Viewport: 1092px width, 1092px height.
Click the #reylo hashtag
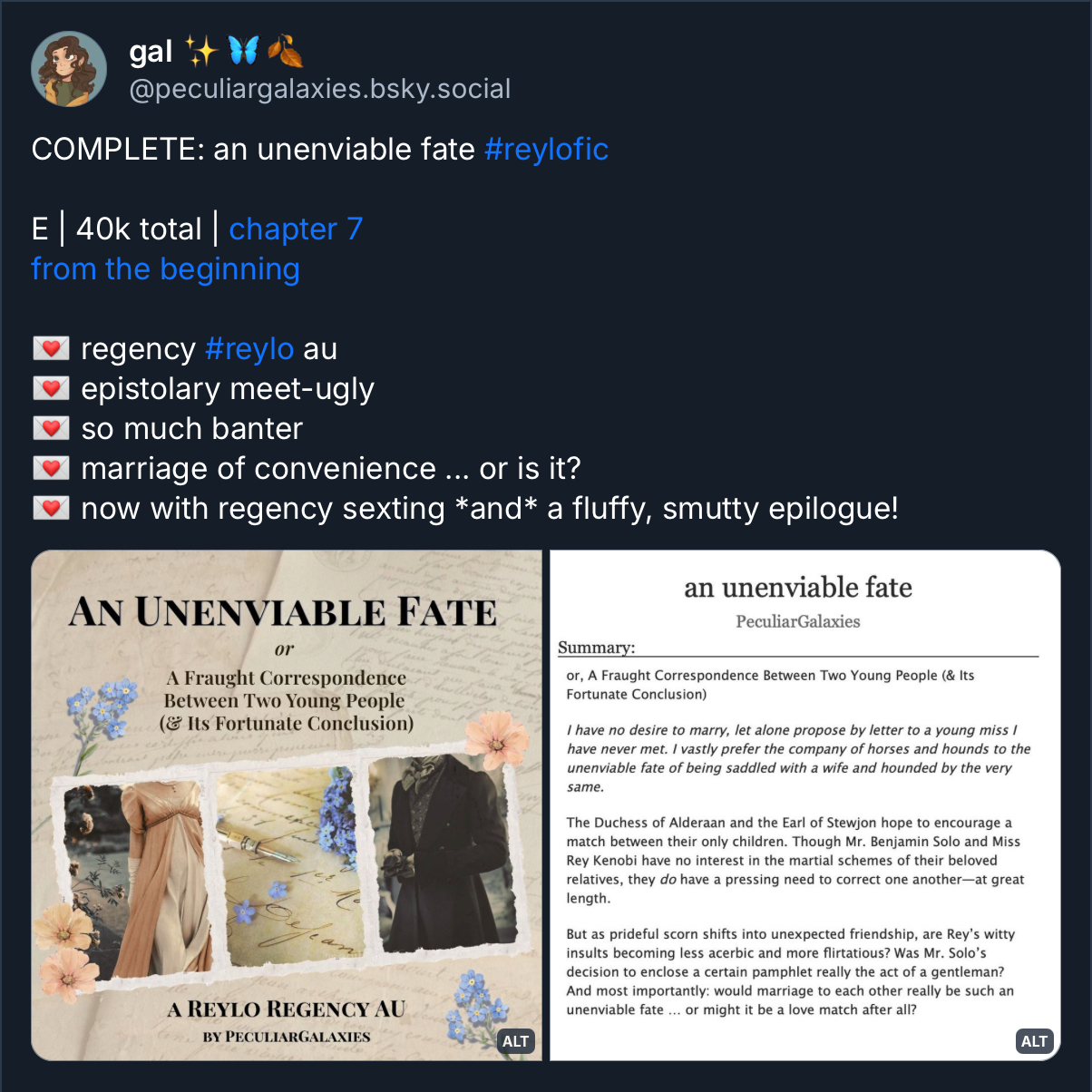coord(249,348)
